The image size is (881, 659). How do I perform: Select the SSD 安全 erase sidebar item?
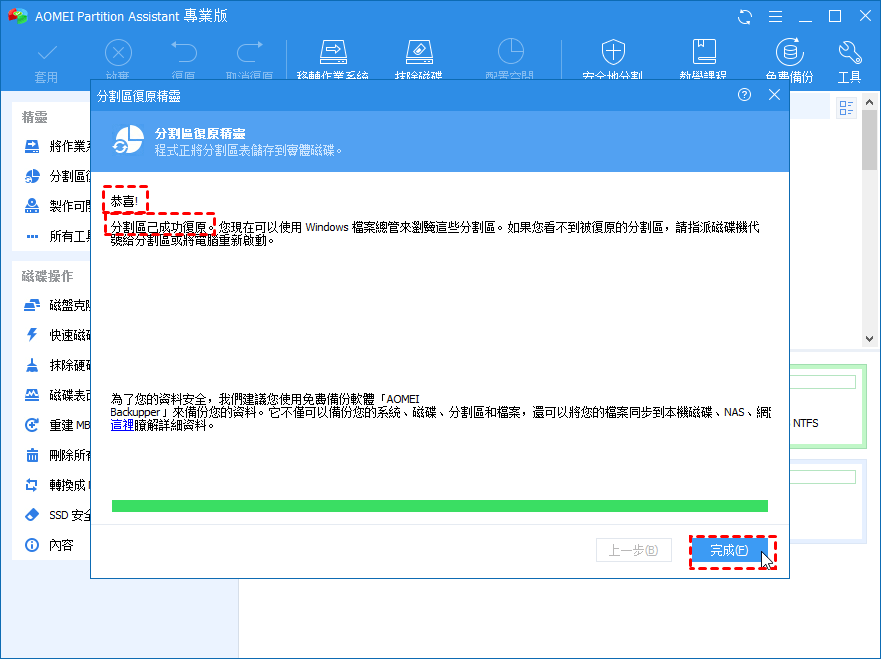pyautogui.click(x=57, y=515)
